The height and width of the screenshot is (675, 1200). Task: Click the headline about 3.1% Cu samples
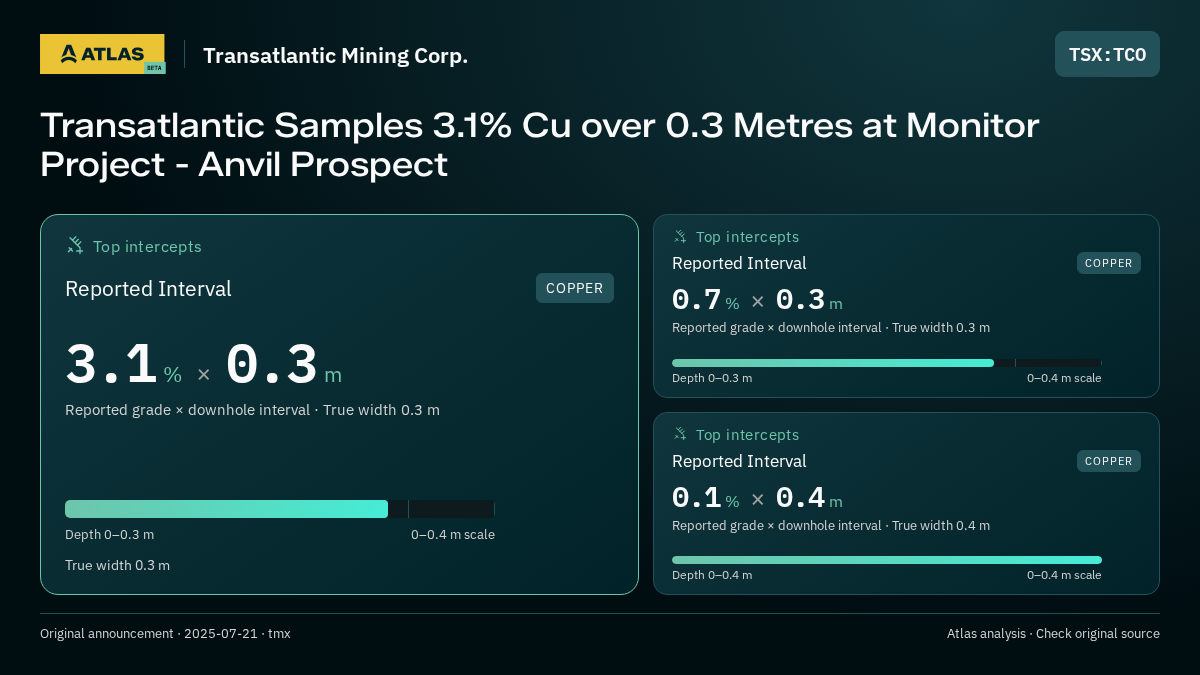[540, 145]
